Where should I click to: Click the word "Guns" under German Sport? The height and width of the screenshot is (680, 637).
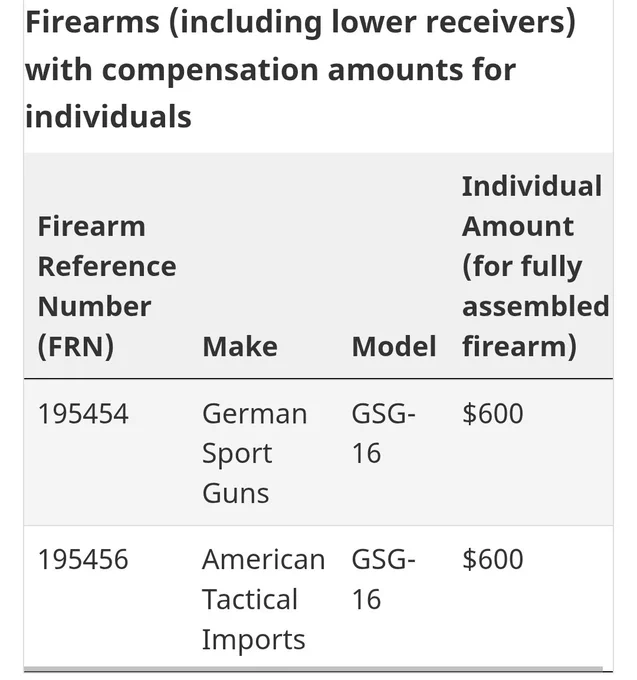point(235,494)
